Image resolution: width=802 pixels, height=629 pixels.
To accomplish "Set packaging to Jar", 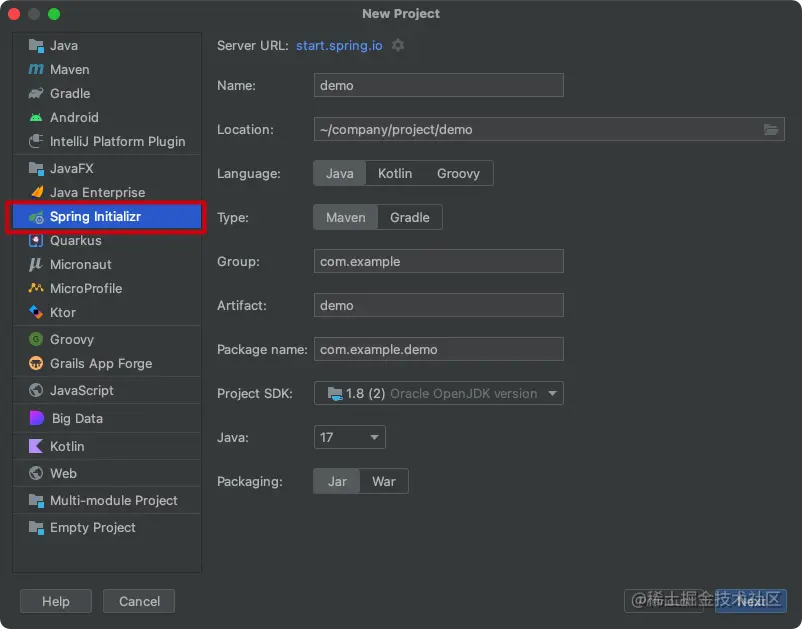I will (337, 481).
